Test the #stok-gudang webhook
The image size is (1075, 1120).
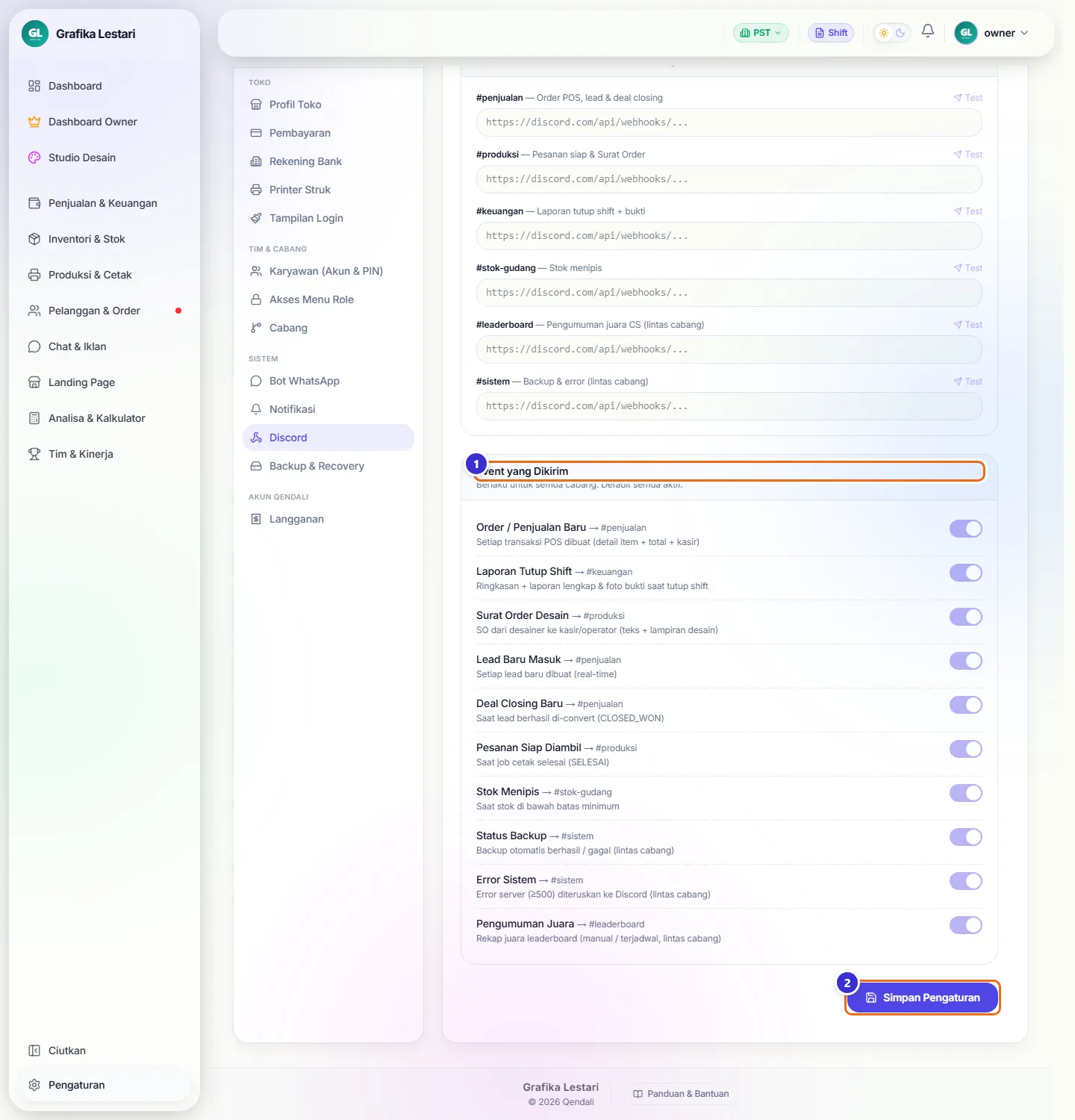click(x=967, y=268)
